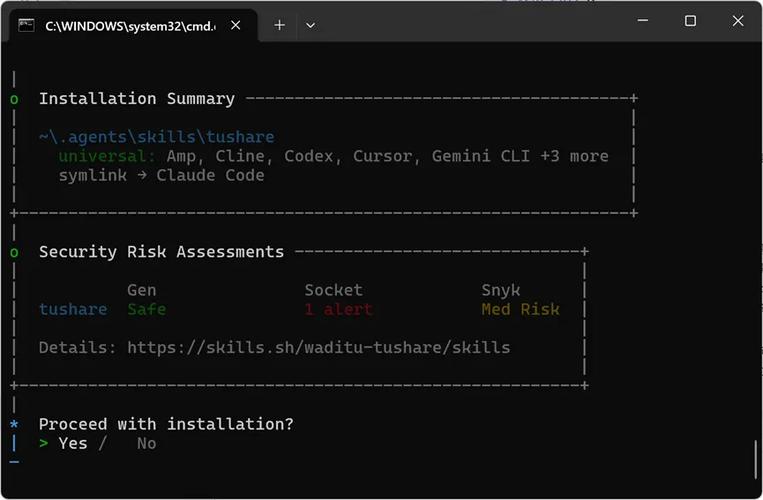
Task: Choose the Yes option to proceed
Action: point(73,443)
